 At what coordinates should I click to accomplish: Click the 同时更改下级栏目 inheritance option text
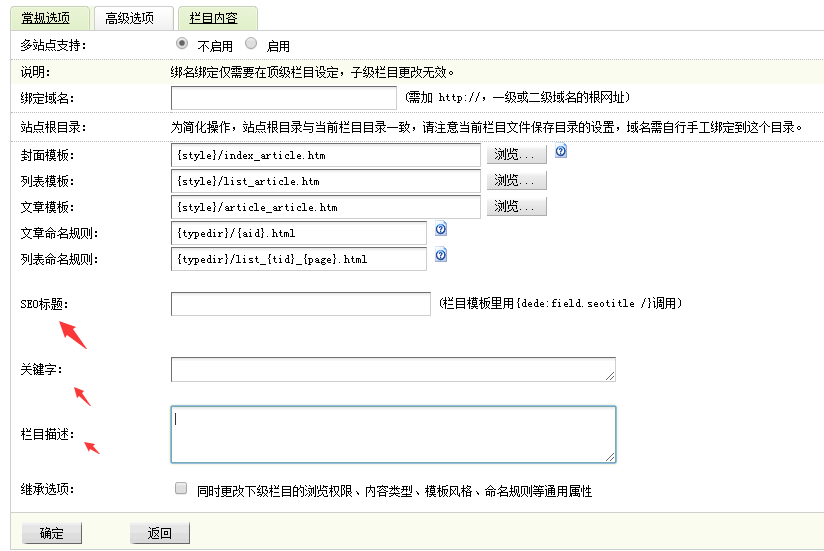pyautogui.click(x=395, y=491)
